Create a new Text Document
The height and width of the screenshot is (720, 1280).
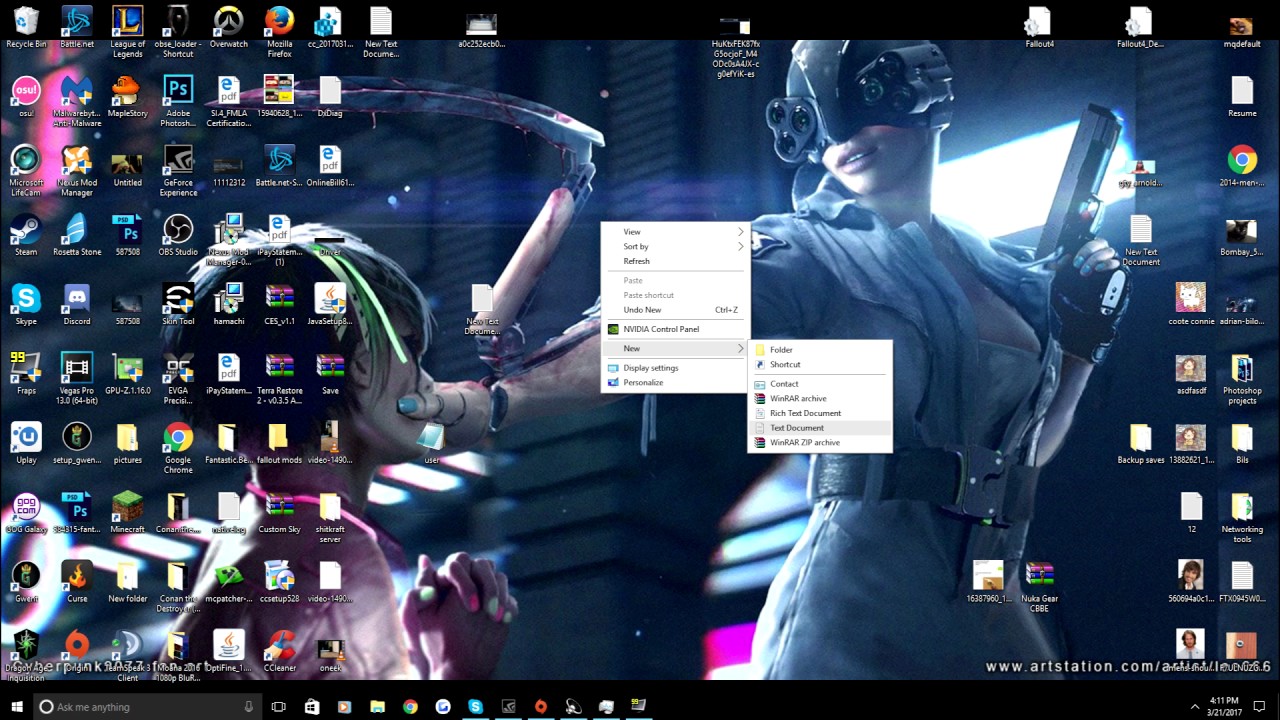click(820, 428)
